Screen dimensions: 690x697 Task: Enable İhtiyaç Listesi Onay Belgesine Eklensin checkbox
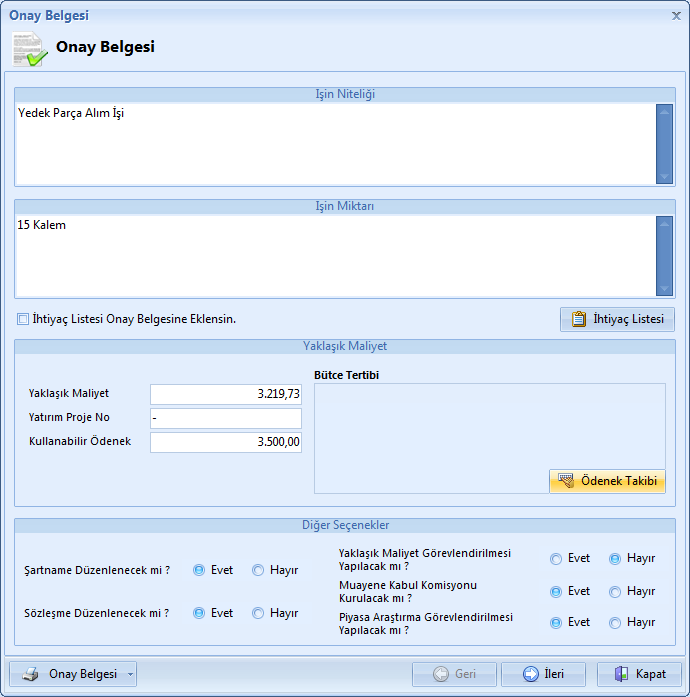pos(23,319)
